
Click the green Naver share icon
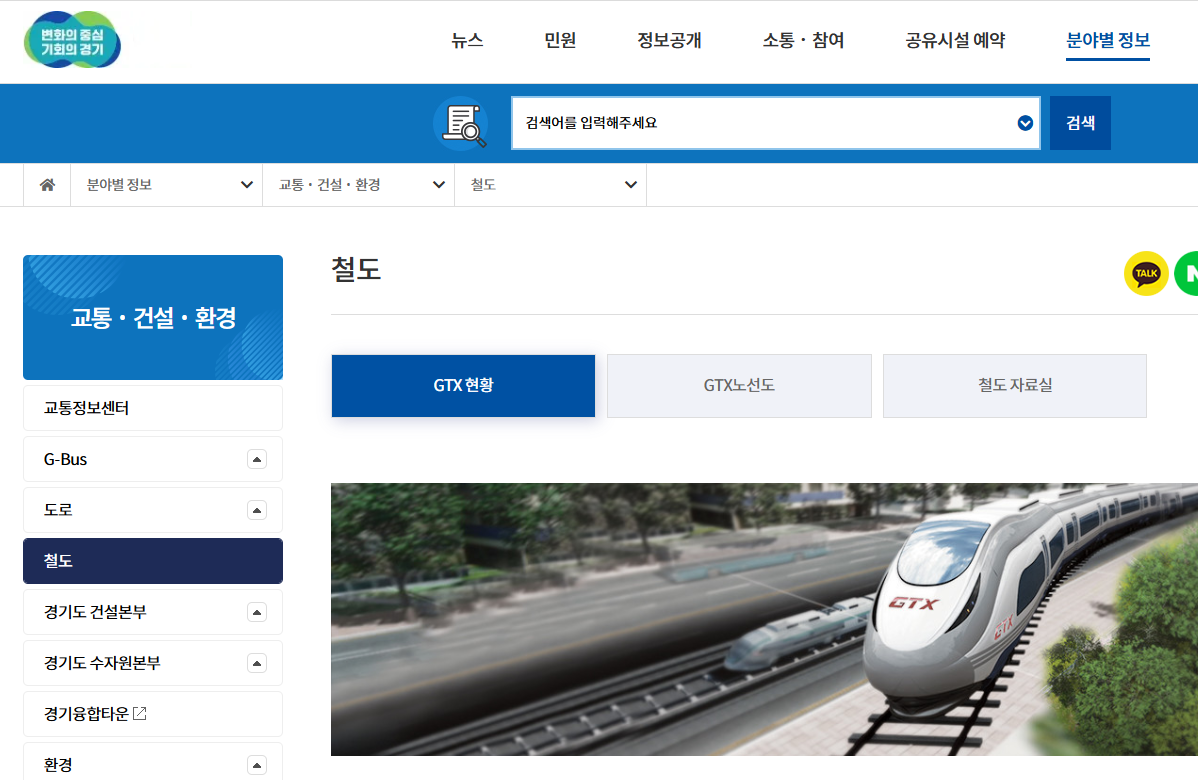(1190, 273)
